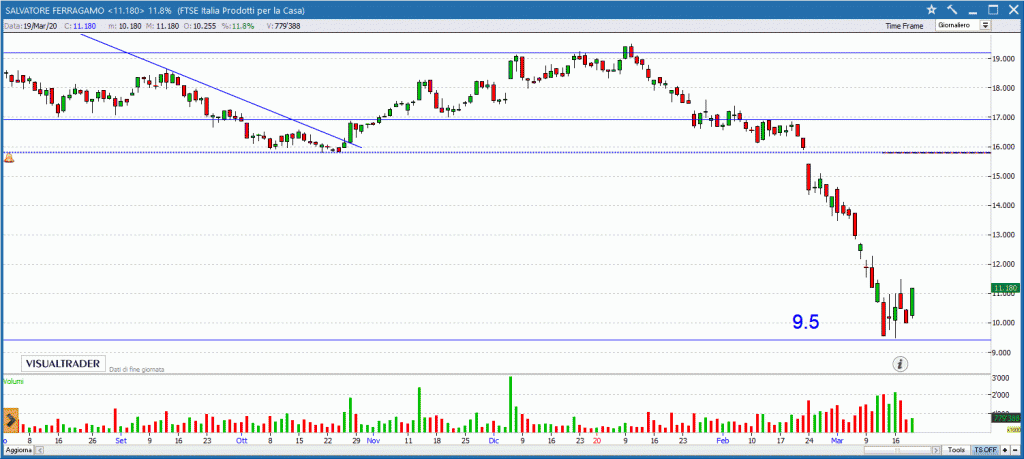Click the round info icon on the chart

(901, 364)
